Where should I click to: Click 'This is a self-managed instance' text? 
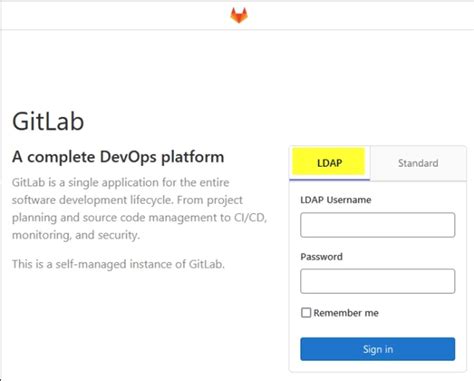click(118, 264)
